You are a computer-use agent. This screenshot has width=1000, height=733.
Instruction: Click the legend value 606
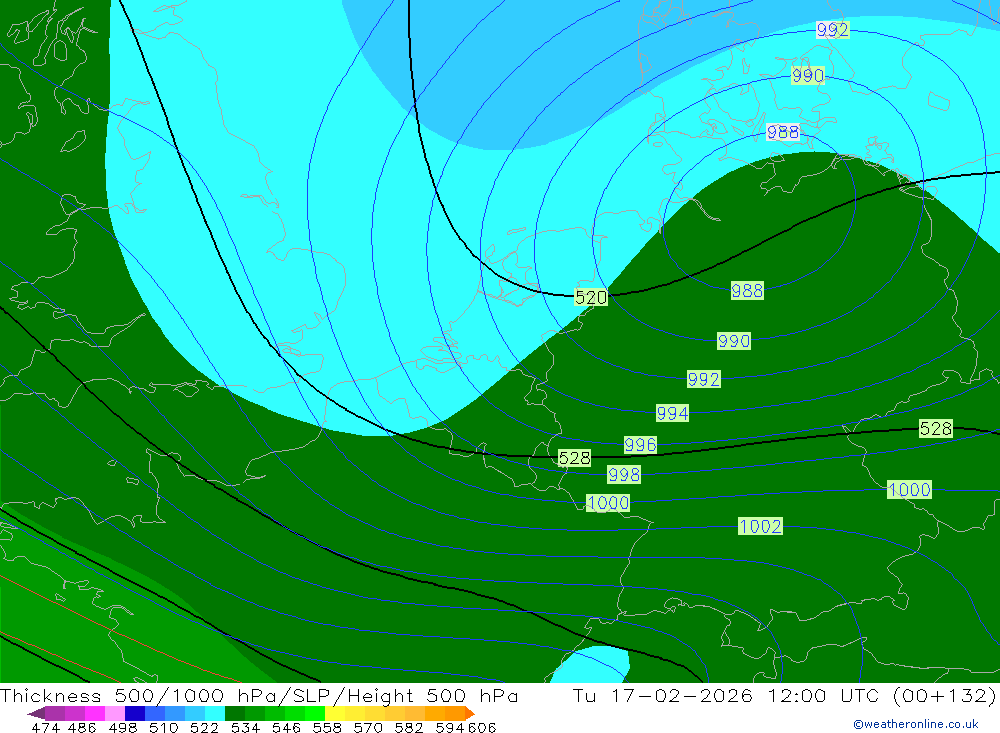pyautogui.click(x=482, y=727)
